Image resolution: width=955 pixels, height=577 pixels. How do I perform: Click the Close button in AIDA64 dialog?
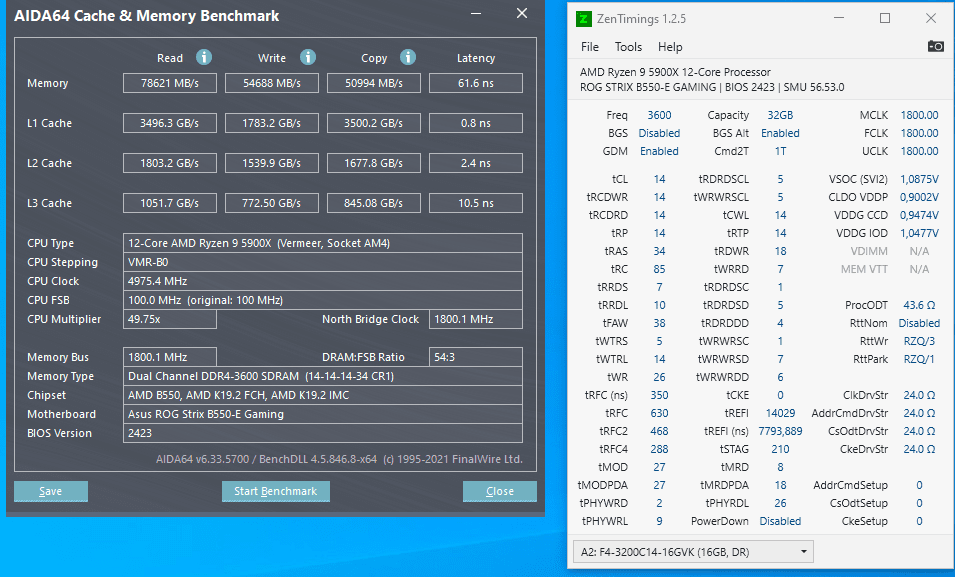click(499, 491)
